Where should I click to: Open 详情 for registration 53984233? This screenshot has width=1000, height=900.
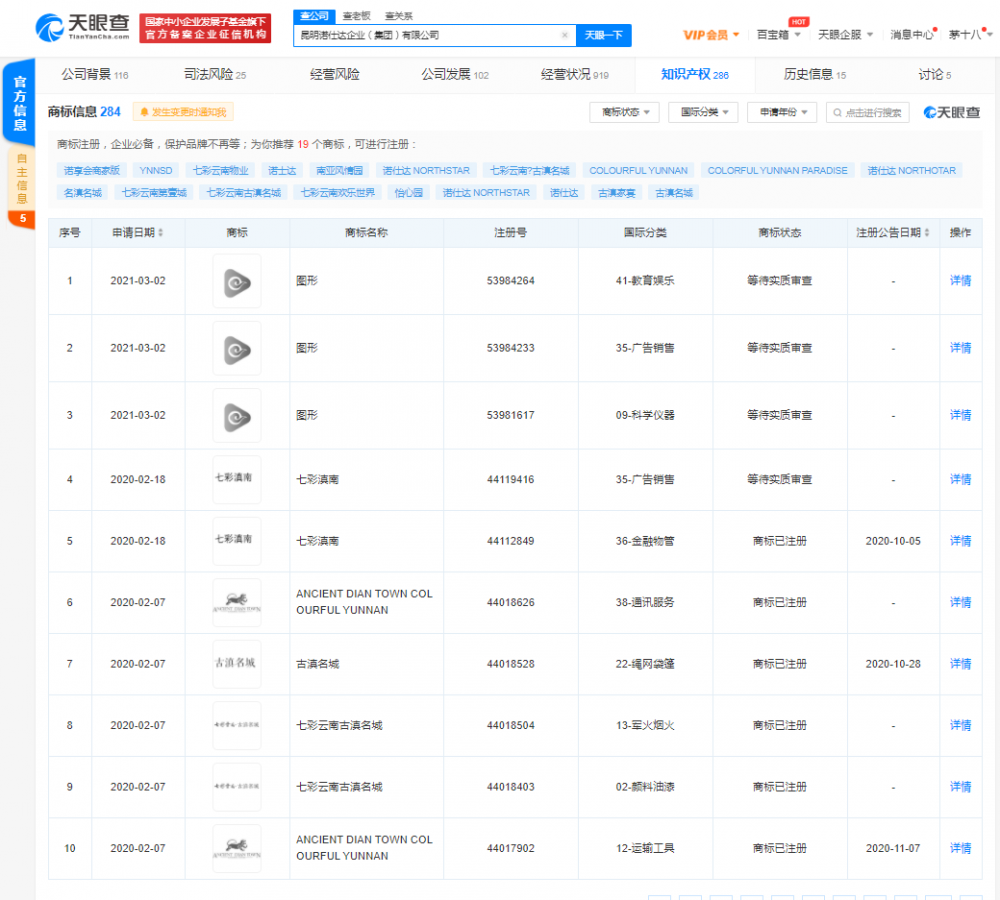(x=960, y=348)
